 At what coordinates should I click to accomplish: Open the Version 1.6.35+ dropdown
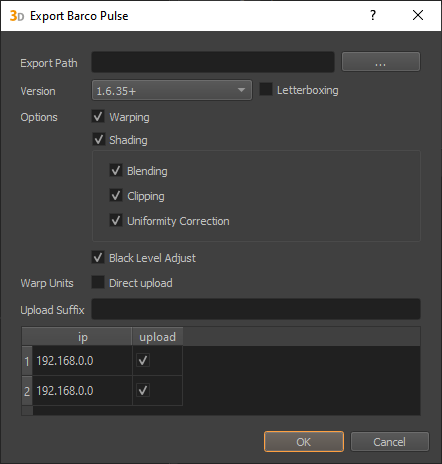(172, 90)
